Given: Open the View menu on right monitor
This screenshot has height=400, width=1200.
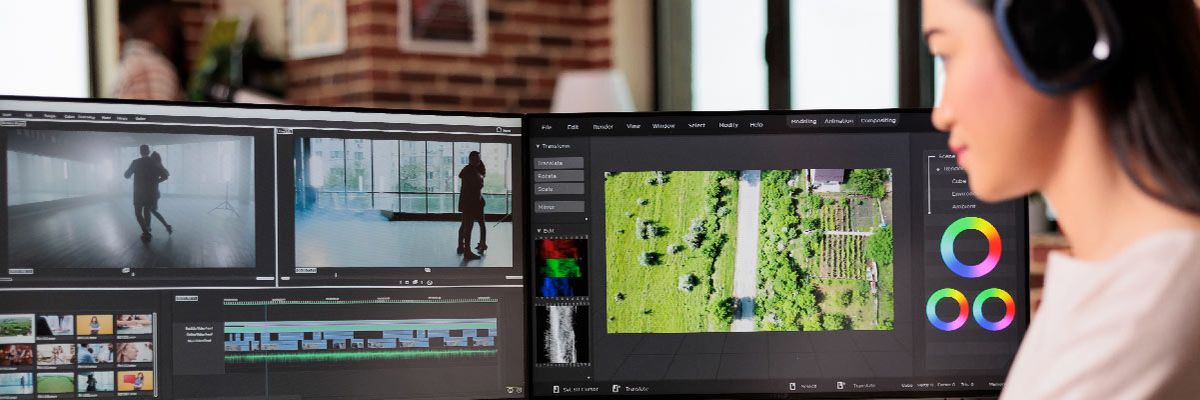Looking at the screenshot, I should [x=633, y=127].
